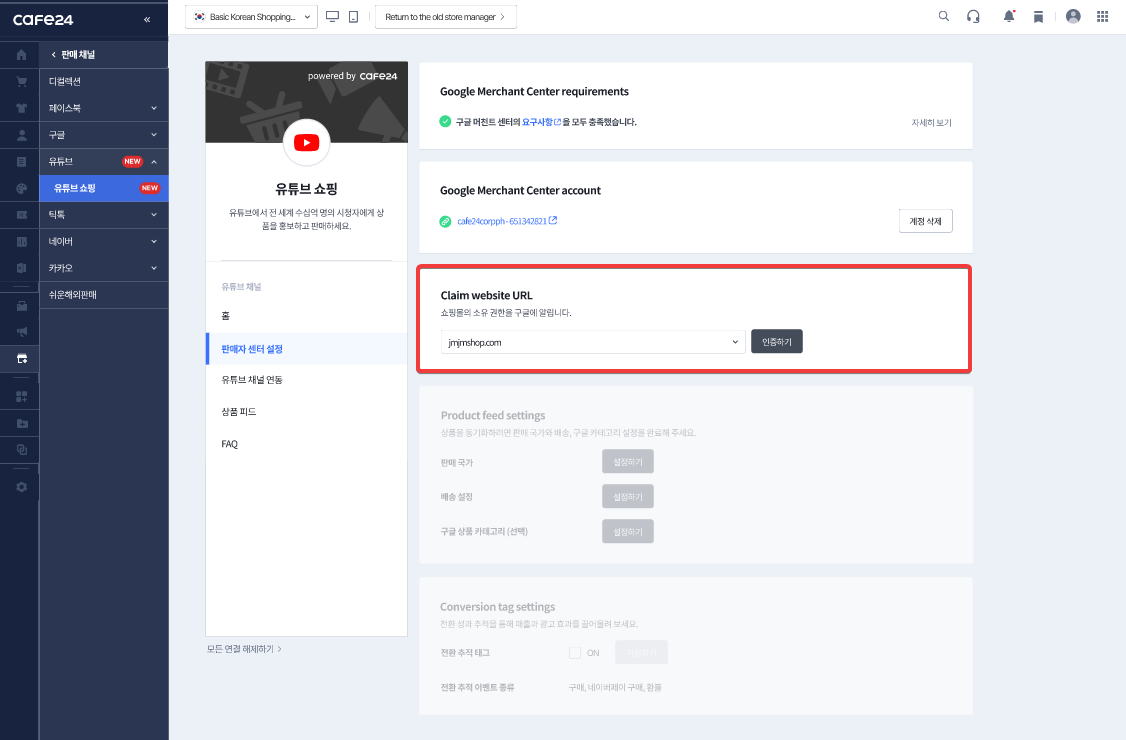1126x740 pixels.
Task: Open the person customers icon in sidebar
Action: [x=22, y=135]
